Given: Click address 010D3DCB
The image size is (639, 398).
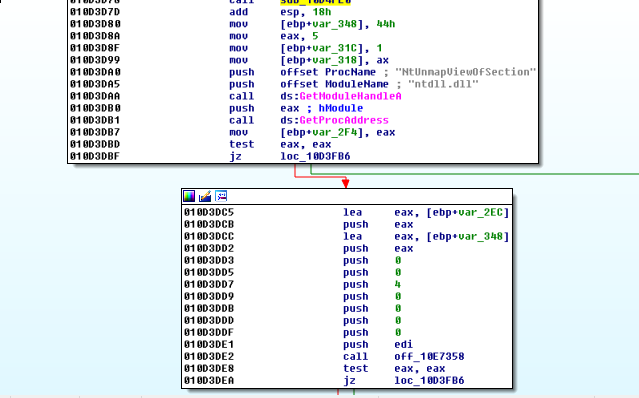Looking at the screenshot, I should coord(209,224).
